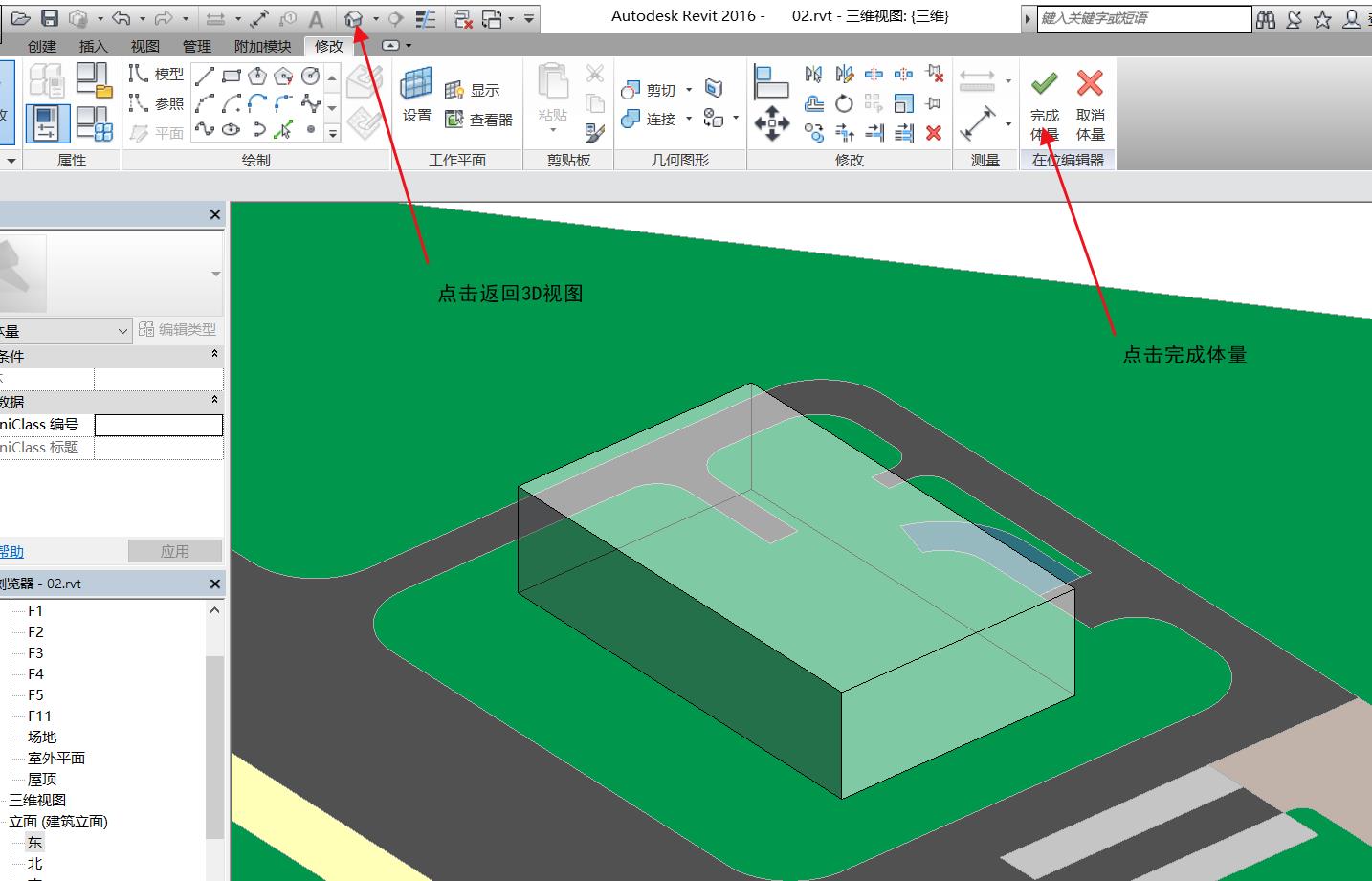Click the Default 3D View home icon
Screen dimensions: 1372x881
tap(353, 16)
